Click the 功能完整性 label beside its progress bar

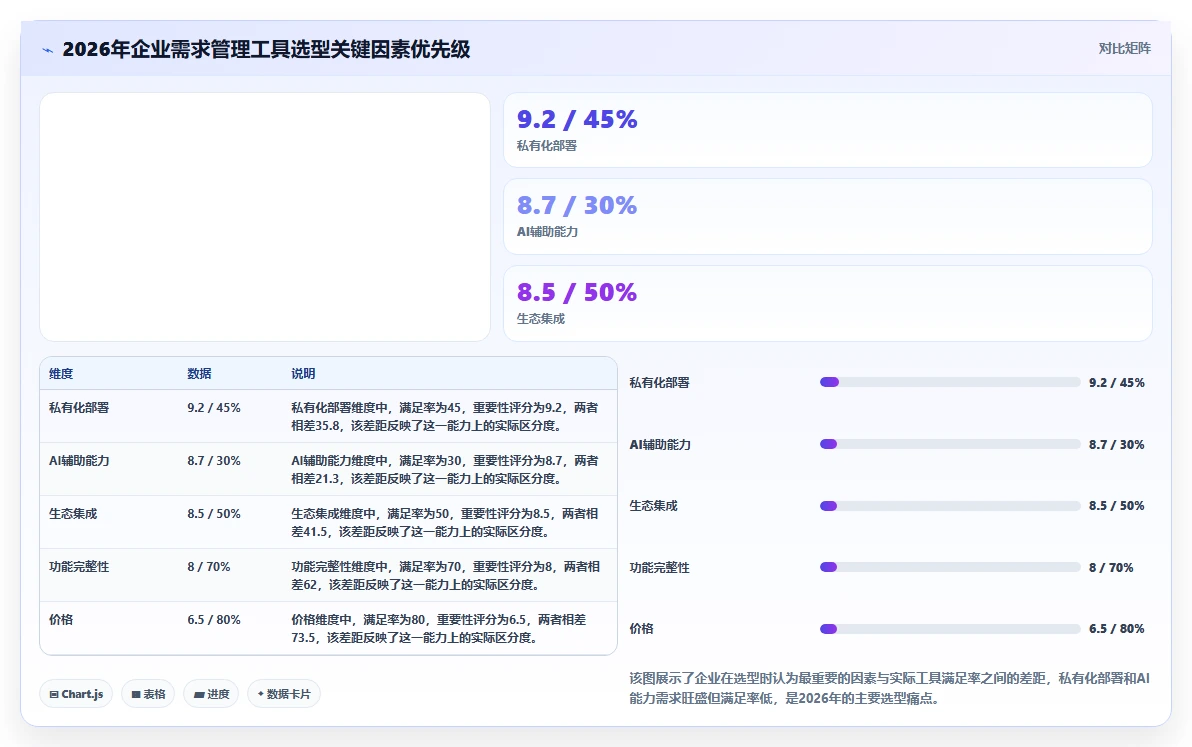click(659, 568)
